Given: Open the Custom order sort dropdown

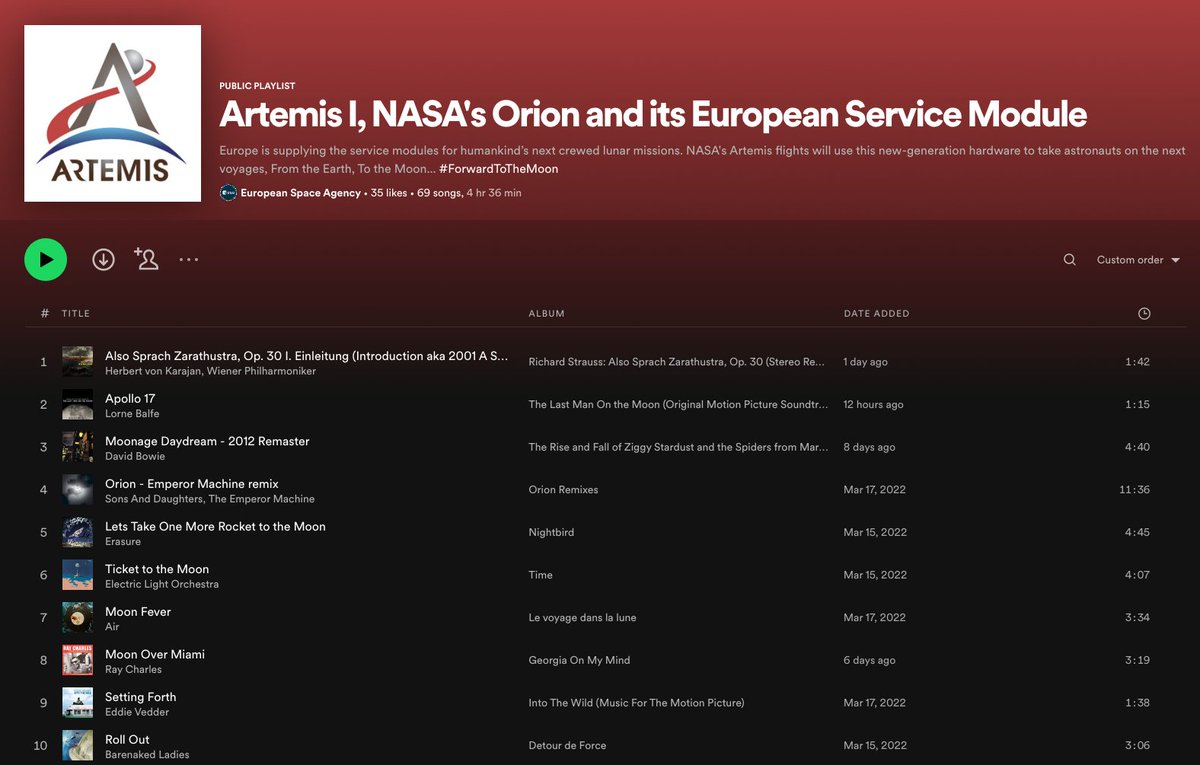Looking at the screenshot, I should pos(1138,260).
